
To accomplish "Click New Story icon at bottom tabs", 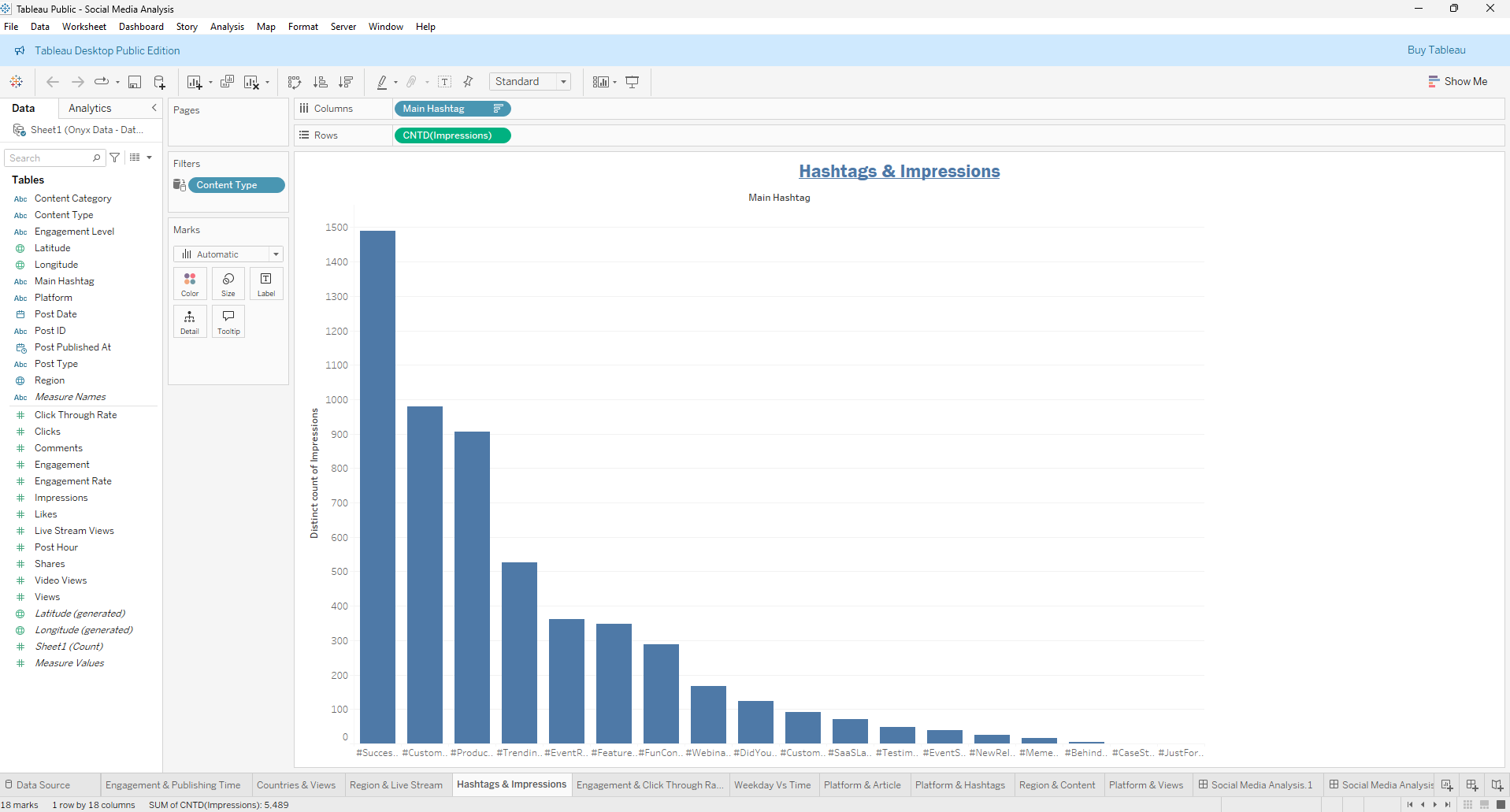I will (x=1497, y=785).
